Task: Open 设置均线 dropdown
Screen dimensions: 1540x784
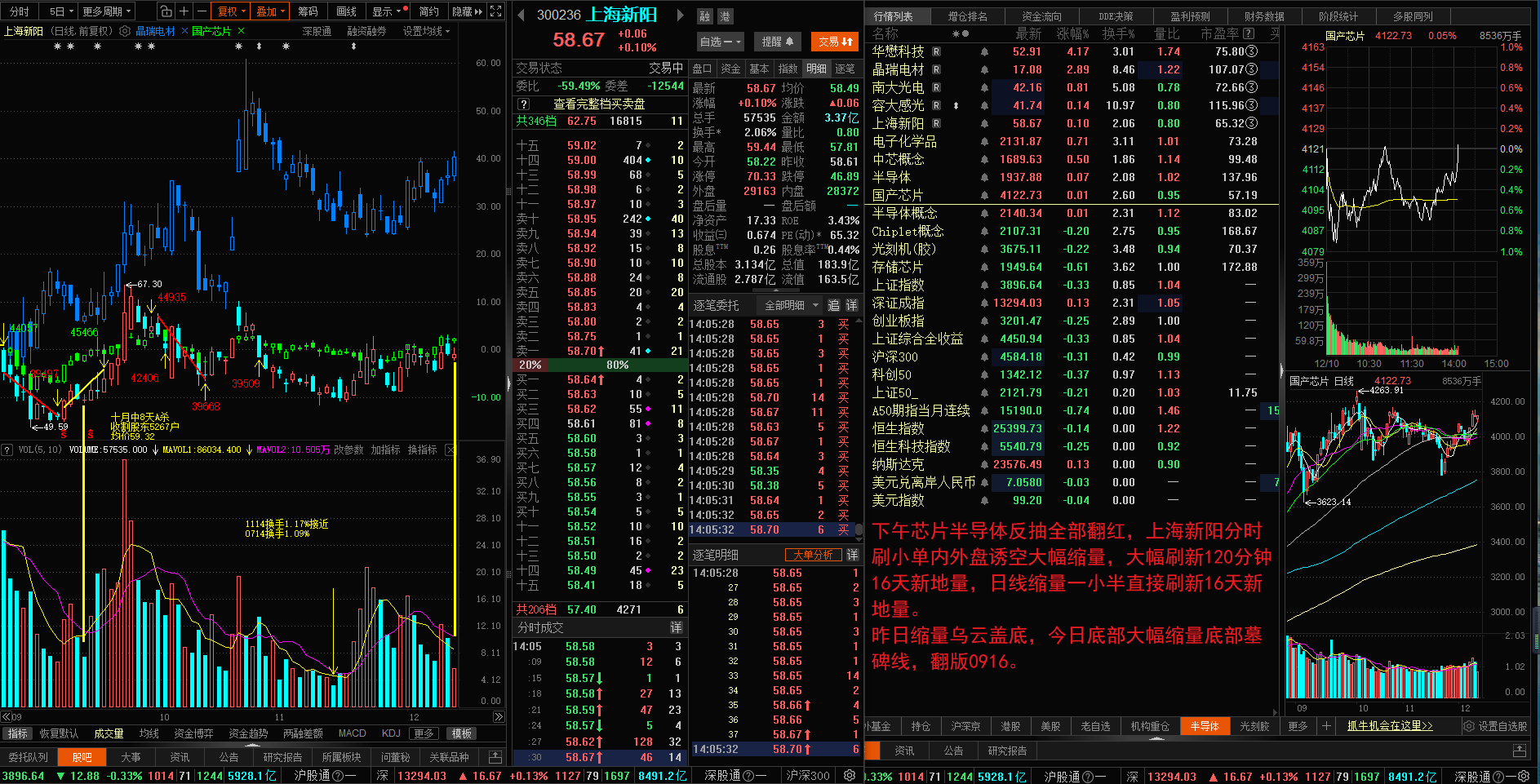Action: pyautogui.click(x=426, y=31)
